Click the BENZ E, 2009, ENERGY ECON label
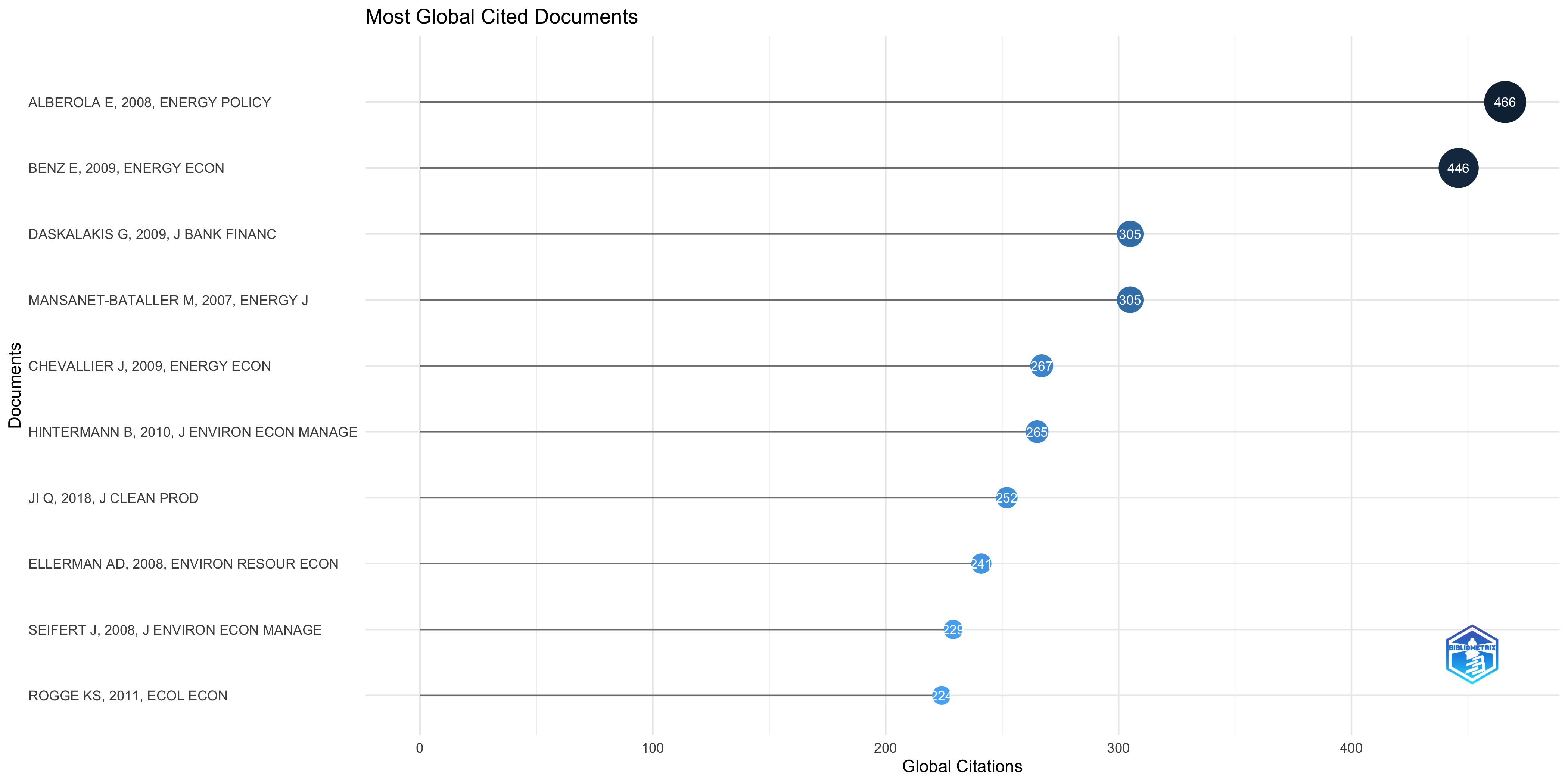 [x=126, y=168]
